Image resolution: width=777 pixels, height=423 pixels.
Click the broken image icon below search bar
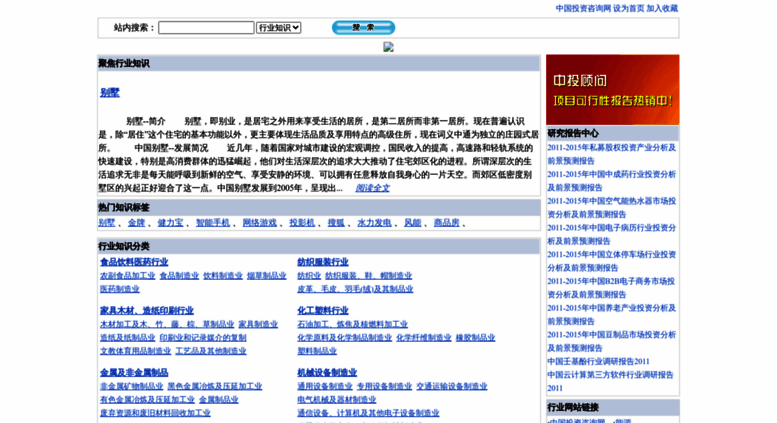(x=388, y=47)
